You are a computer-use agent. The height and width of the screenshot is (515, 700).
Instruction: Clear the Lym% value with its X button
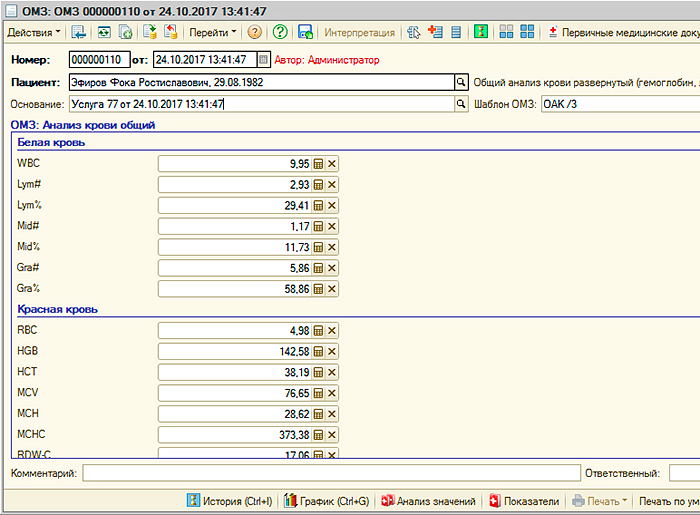[332, 206]
